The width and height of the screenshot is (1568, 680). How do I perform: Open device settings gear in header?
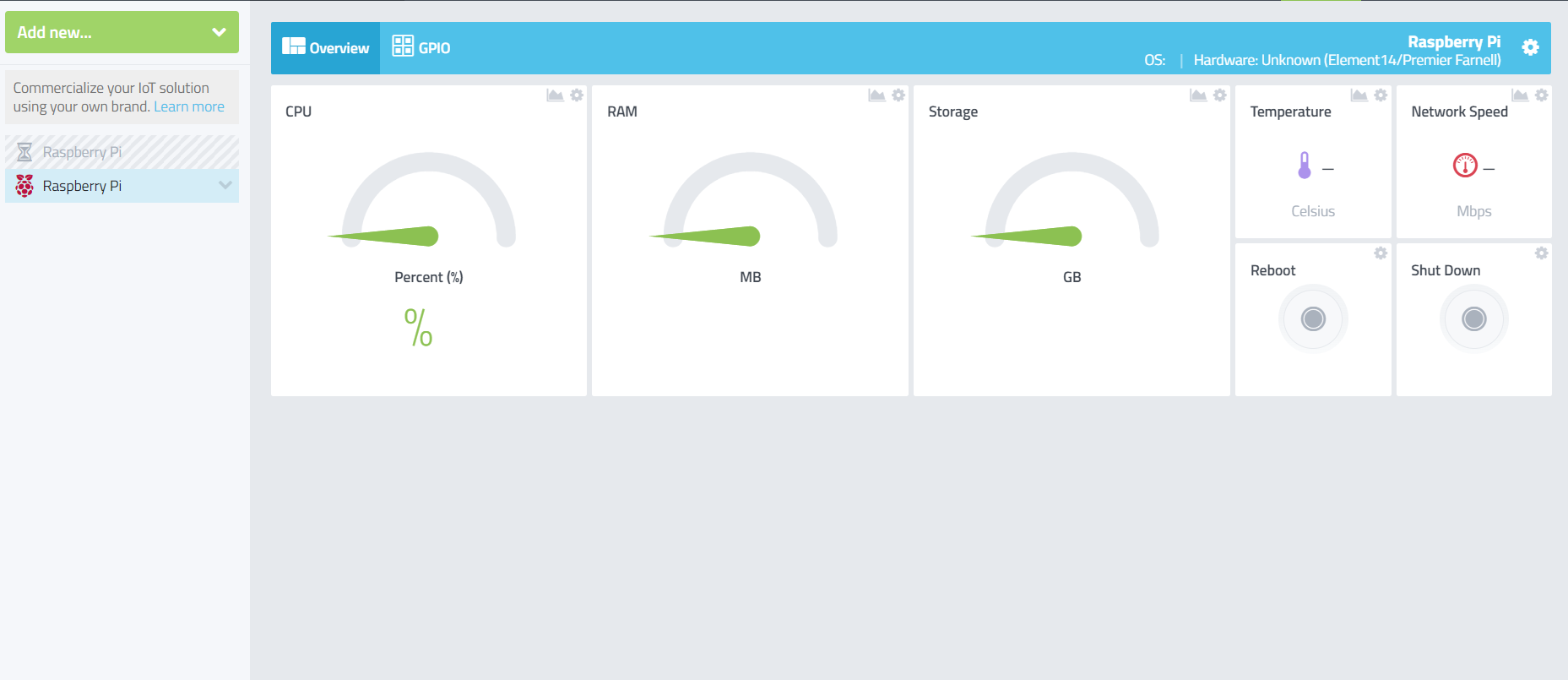(1530, 47)
